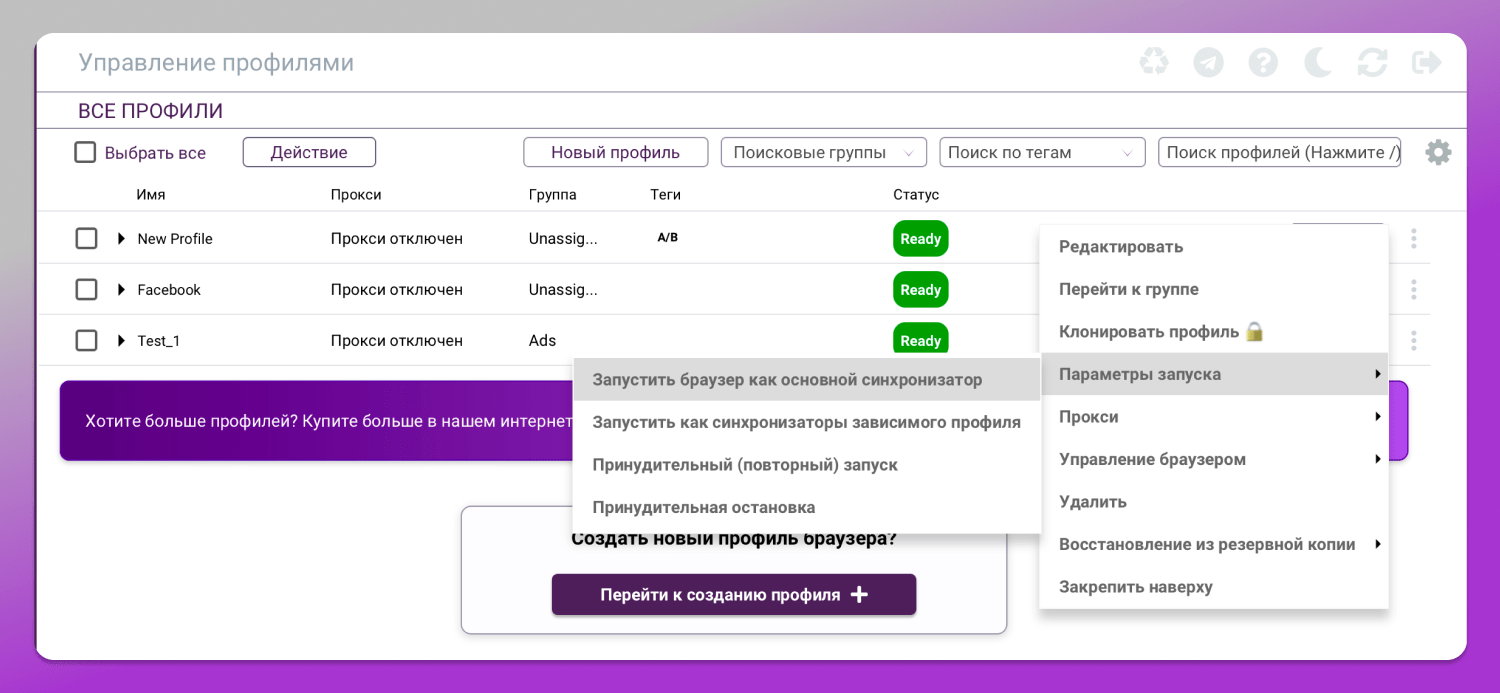Screen dimensions: 1500x693
Task: Select Закрепить наверху menu entry
Action: coord(1214,586)
